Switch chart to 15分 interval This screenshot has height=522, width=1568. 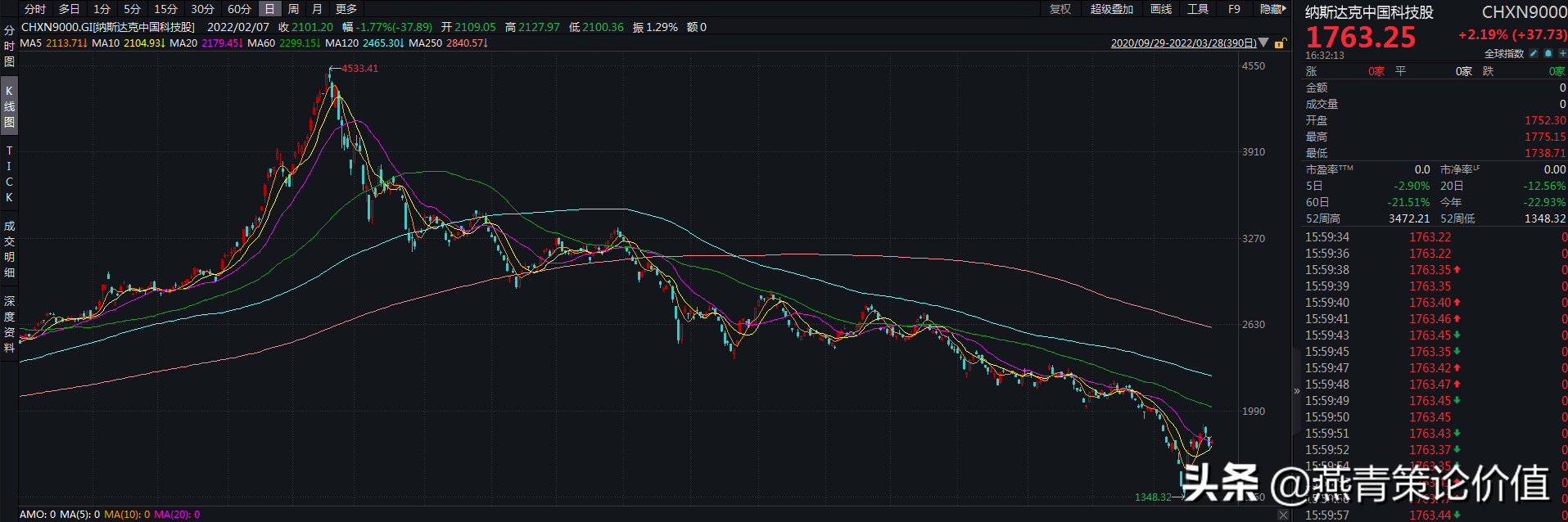[166, 9]
